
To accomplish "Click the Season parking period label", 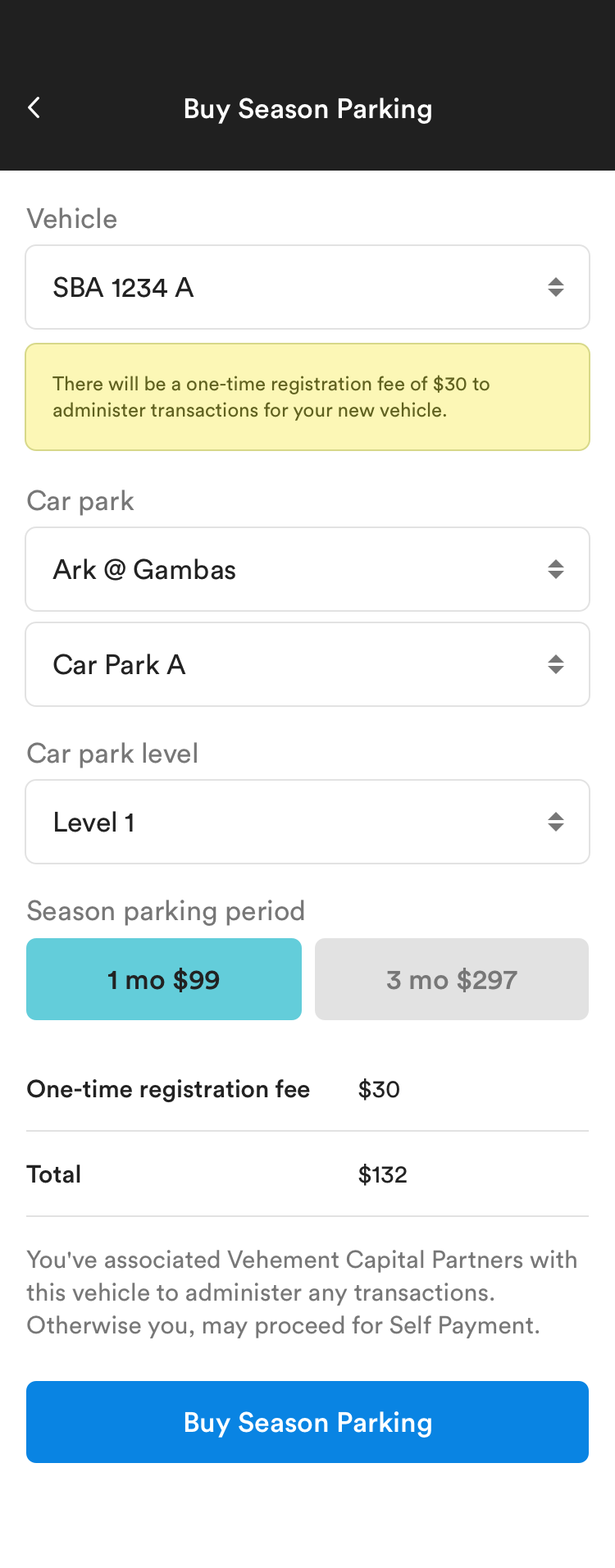I will click(x=166, y=911).
